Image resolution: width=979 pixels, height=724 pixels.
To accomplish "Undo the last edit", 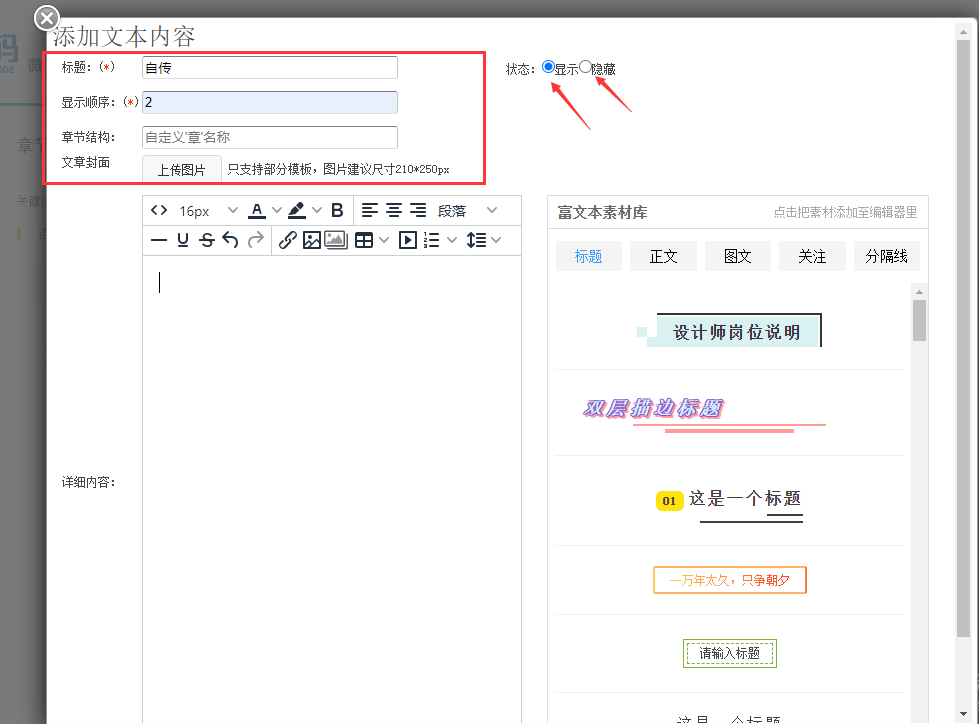I will [x=230, y=240].
